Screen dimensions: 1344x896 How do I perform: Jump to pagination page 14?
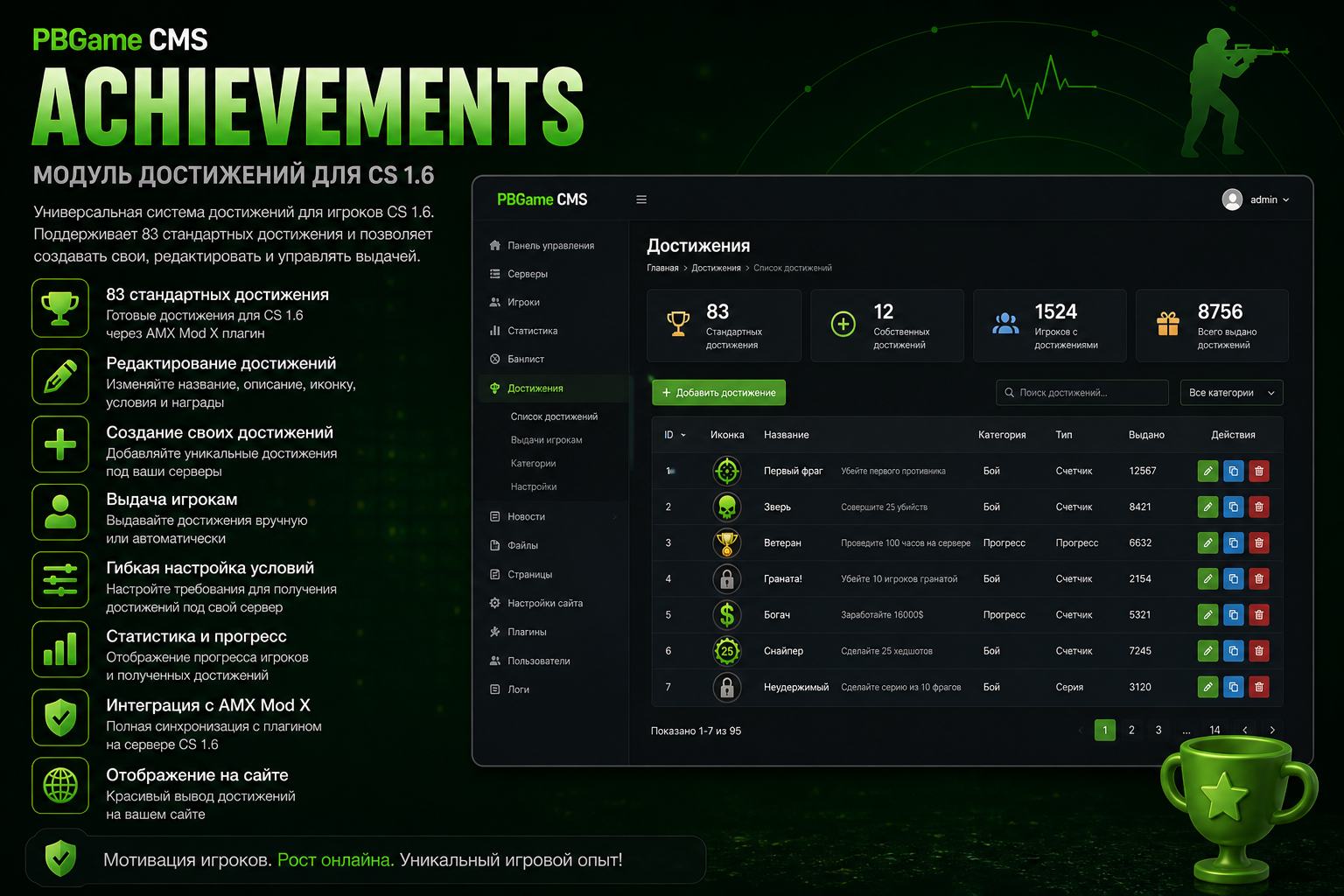pos(1214,730)
